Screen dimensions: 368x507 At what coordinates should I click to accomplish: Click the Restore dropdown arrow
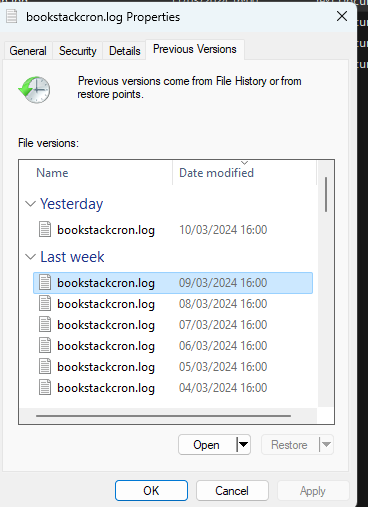point(326,444)
